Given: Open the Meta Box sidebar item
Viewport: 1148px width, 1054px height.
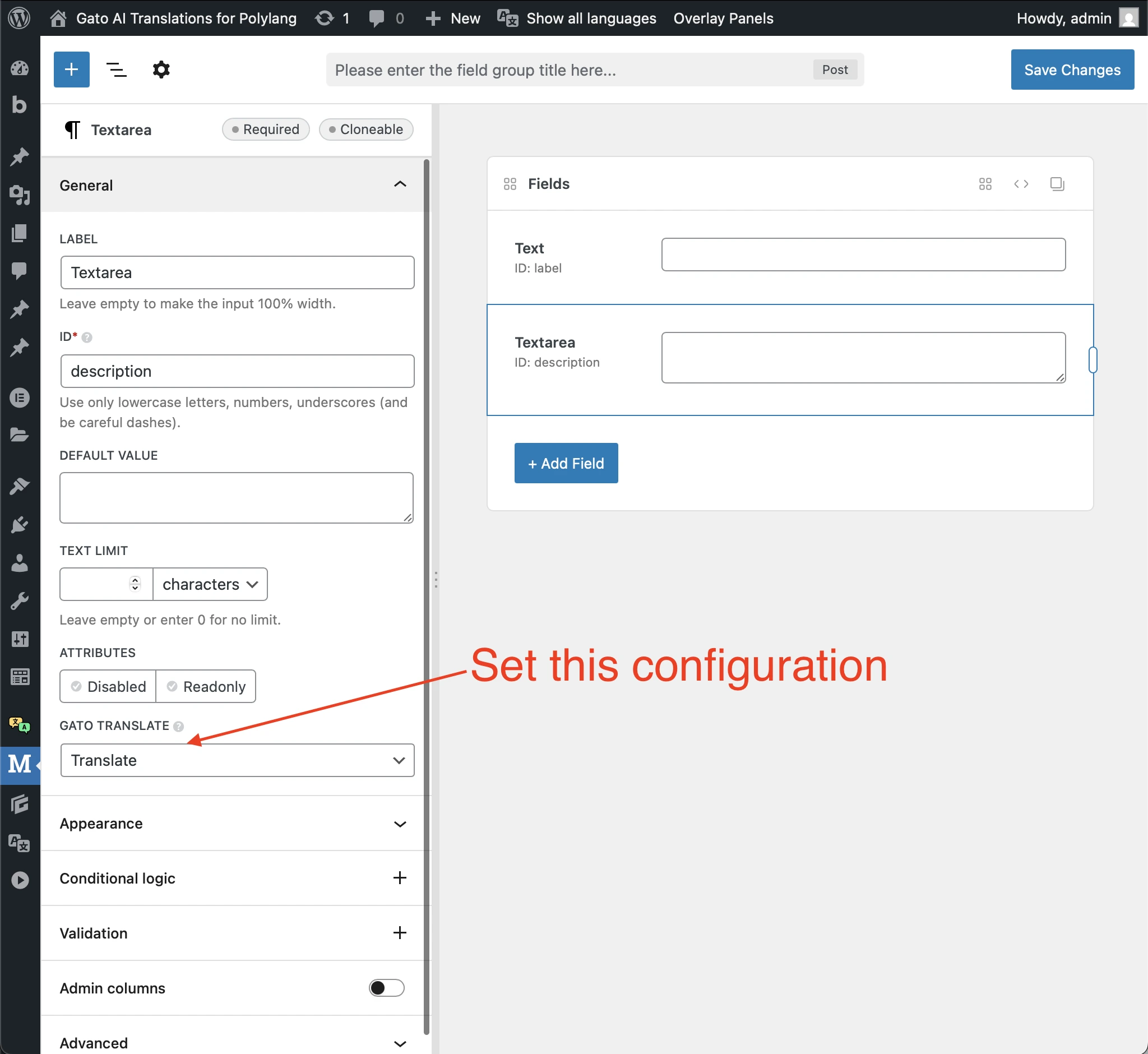Looking at the screenshot, I should (x=20, y=765).
